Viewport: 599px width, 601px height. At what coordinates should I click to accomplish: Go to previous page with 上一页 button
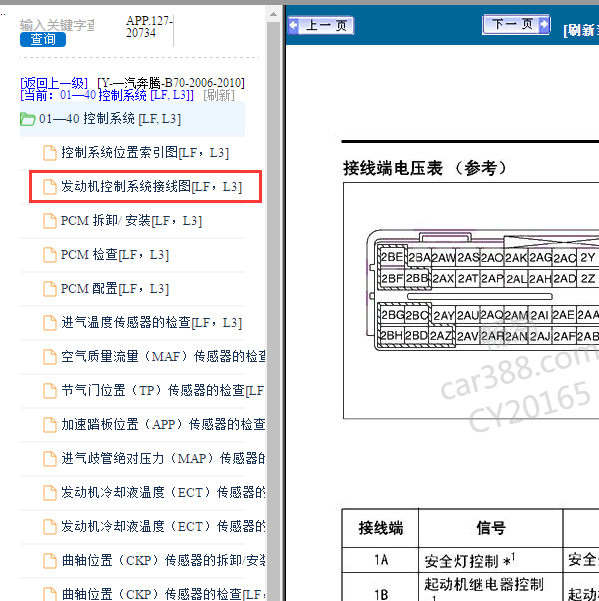[321, 26]
